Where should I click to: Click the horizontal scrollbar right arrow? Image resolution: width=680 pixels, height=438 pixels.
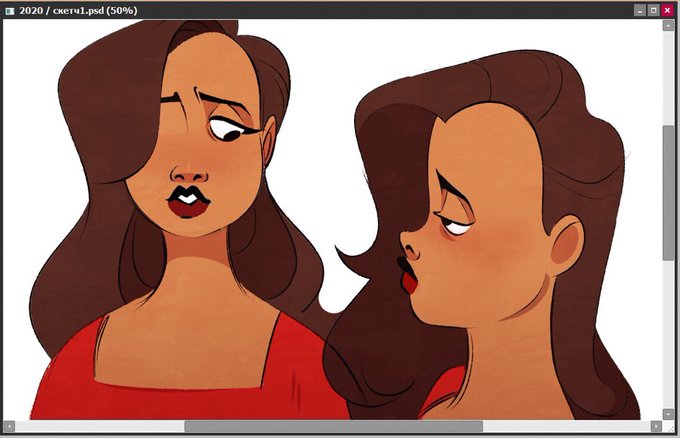(x=656, y=427)
